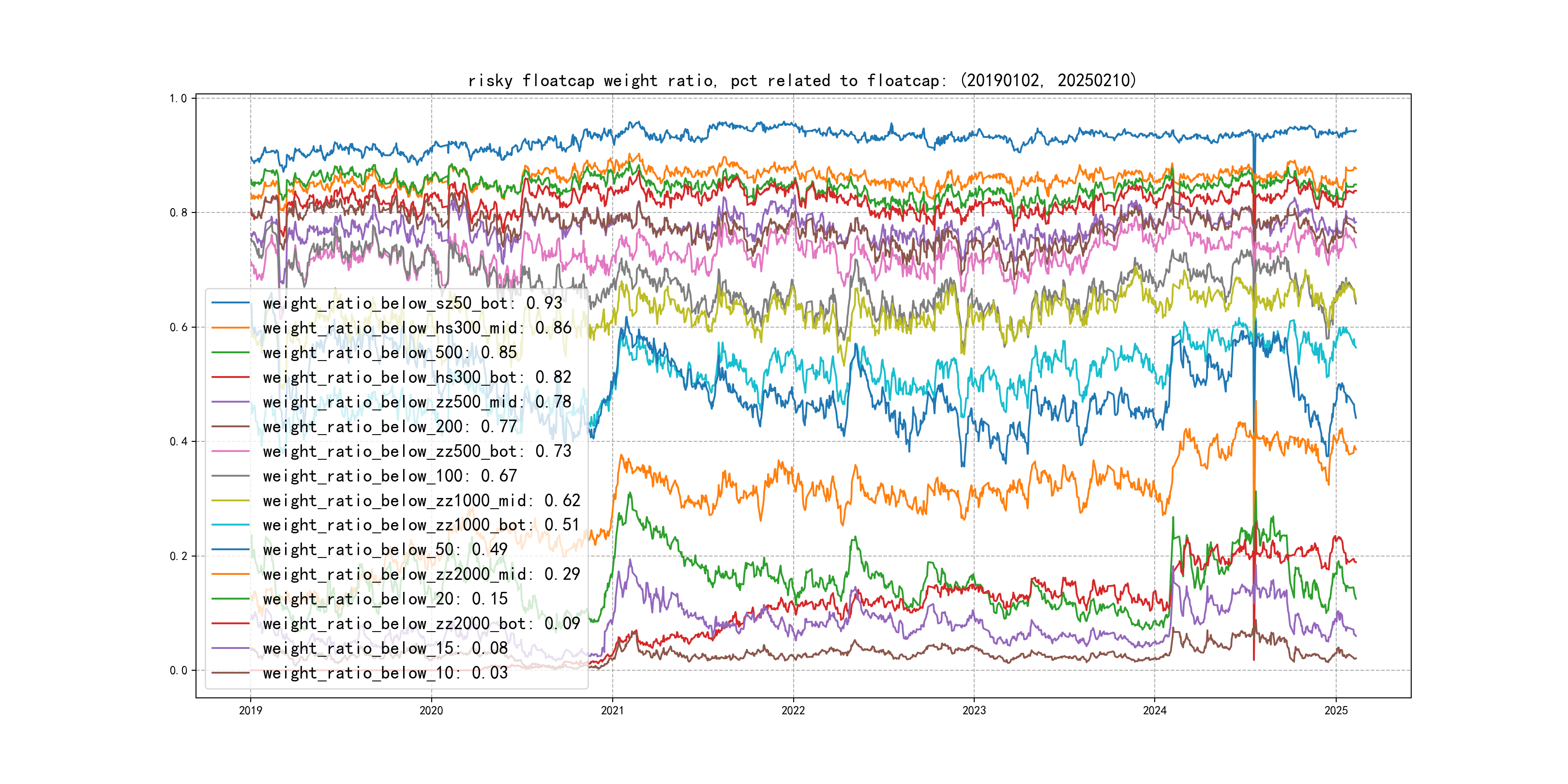This screenshot has height=784, width=1568.
Task: Click the orange line swatch for zz2000_mid
Action: click(x=230, y=574)
